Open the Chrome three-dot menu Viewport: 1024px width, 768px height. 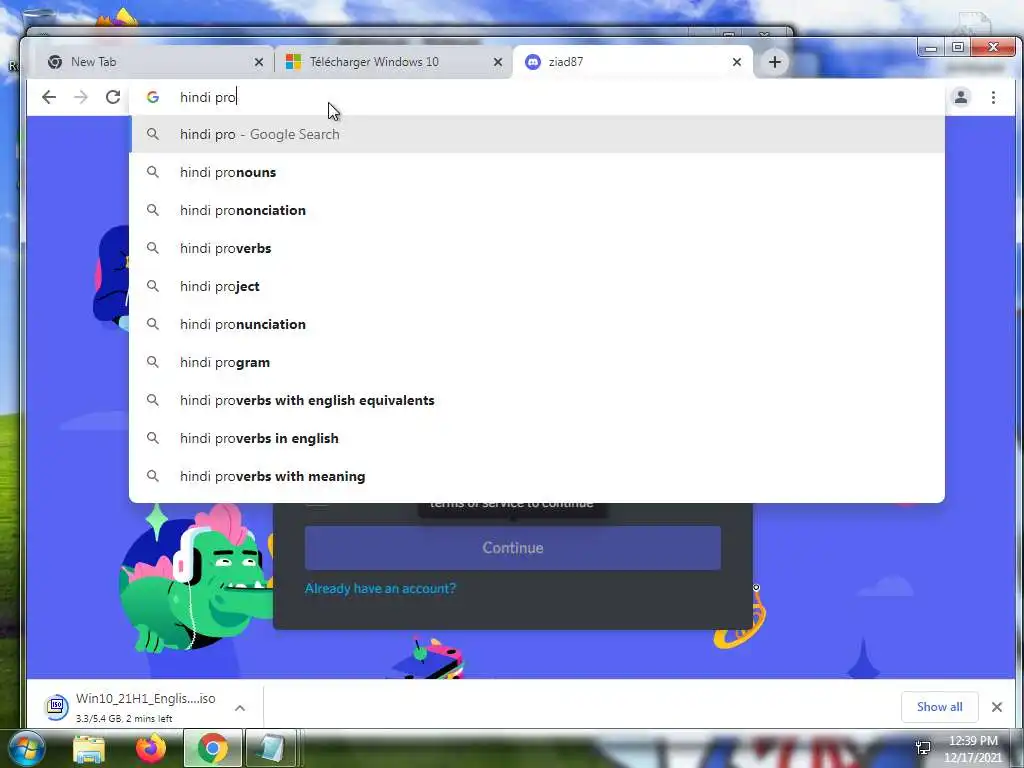[x=993, y=97]
